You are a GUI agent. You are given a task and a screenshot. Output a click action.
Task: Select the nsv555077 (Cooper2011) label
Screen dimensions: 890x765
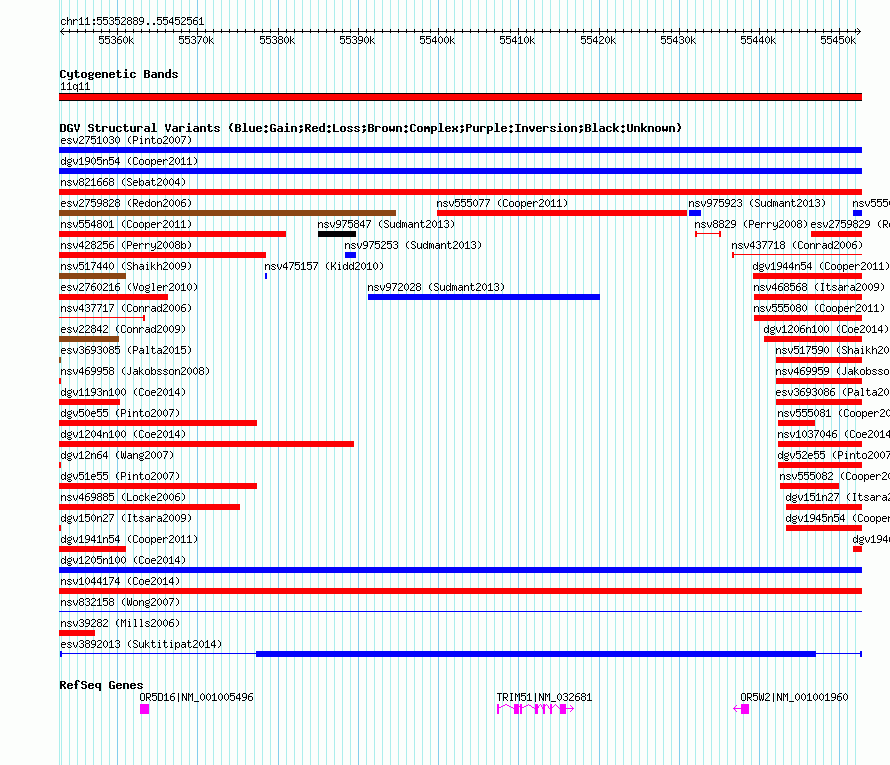pos(502,203)
